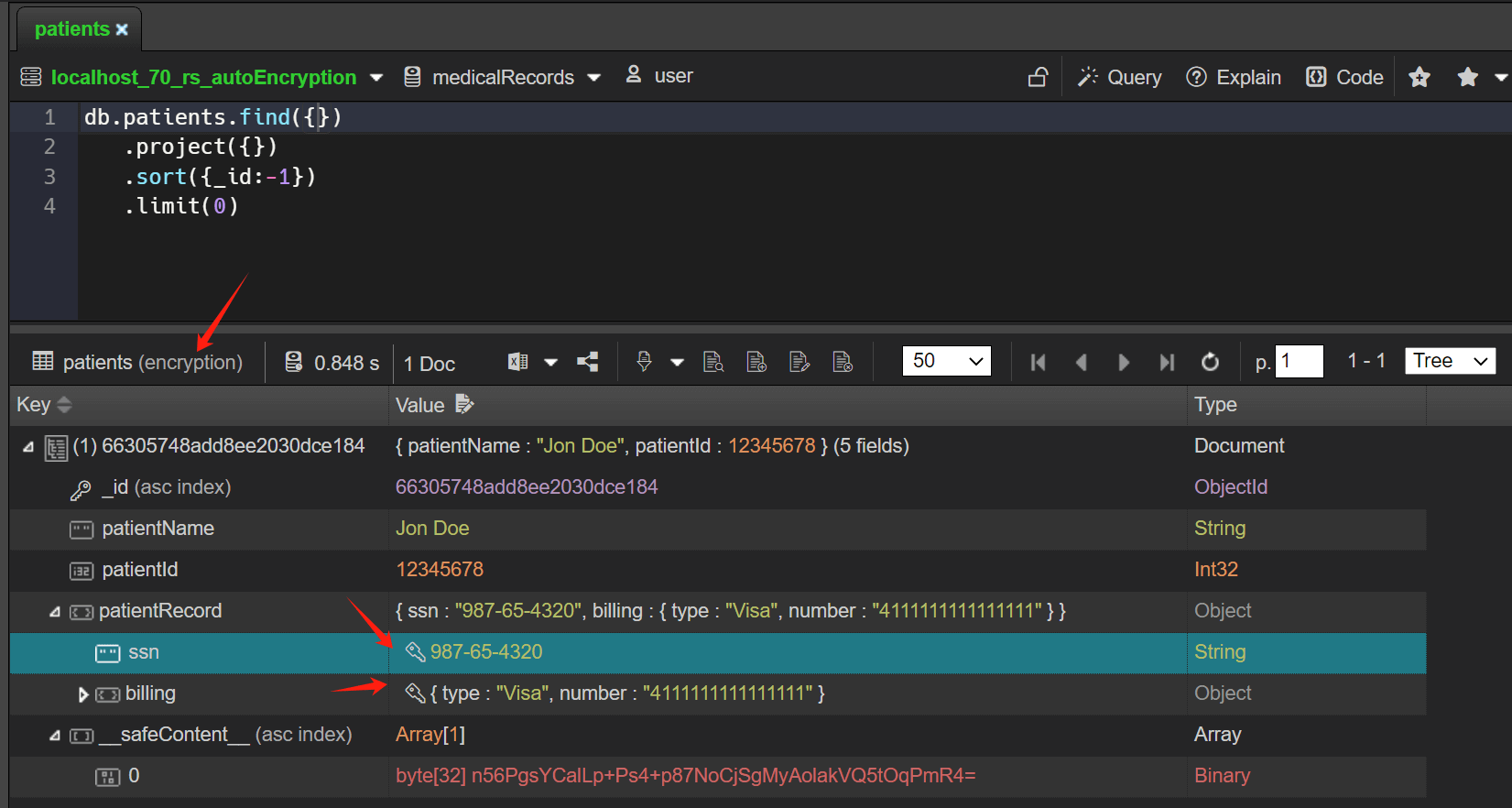Click the delete document icon
This screenshot has width=1512, height=808.
(x=843, y=362)
